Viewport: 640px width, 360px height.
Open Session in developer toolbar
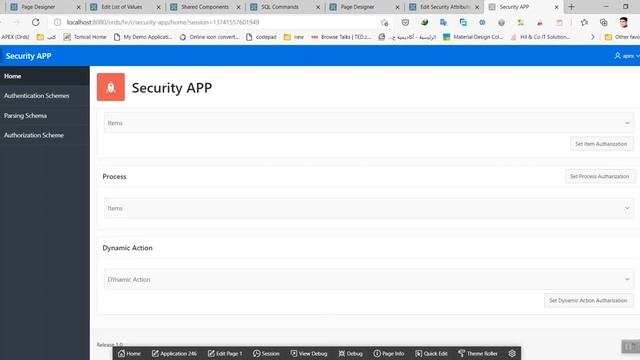tap(266, 353)
